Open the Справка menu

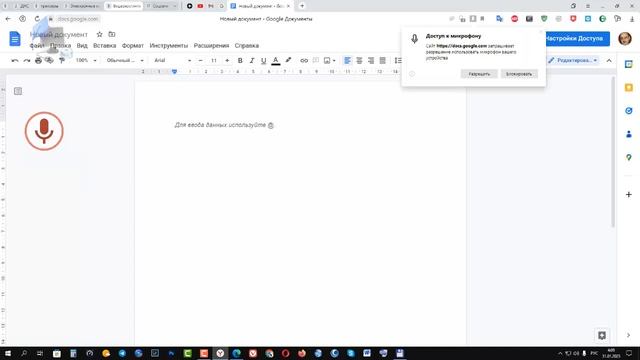click(x=247, y=46)
